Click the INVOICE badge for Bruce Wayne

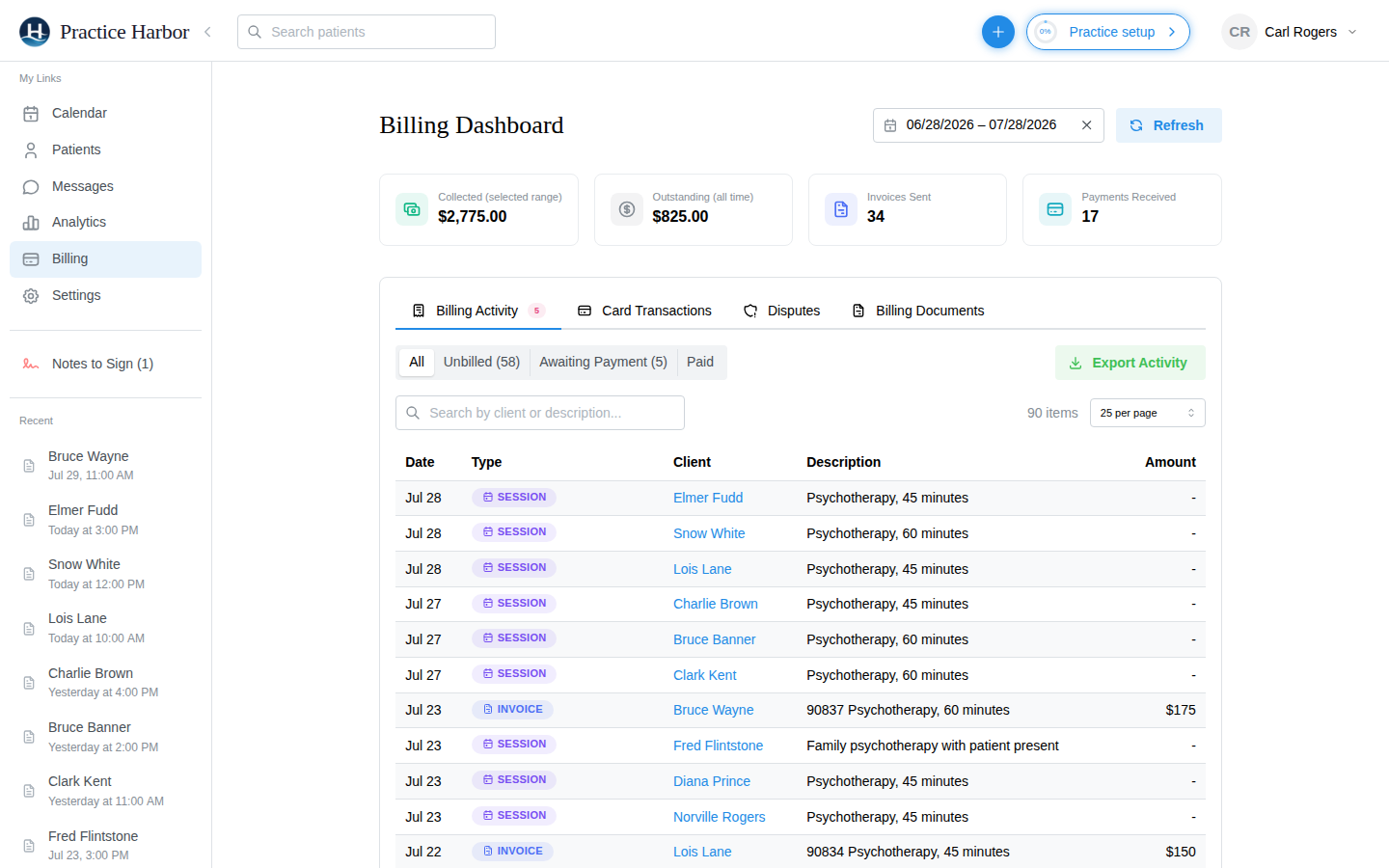pyautogui.click(x=512, y=710)
